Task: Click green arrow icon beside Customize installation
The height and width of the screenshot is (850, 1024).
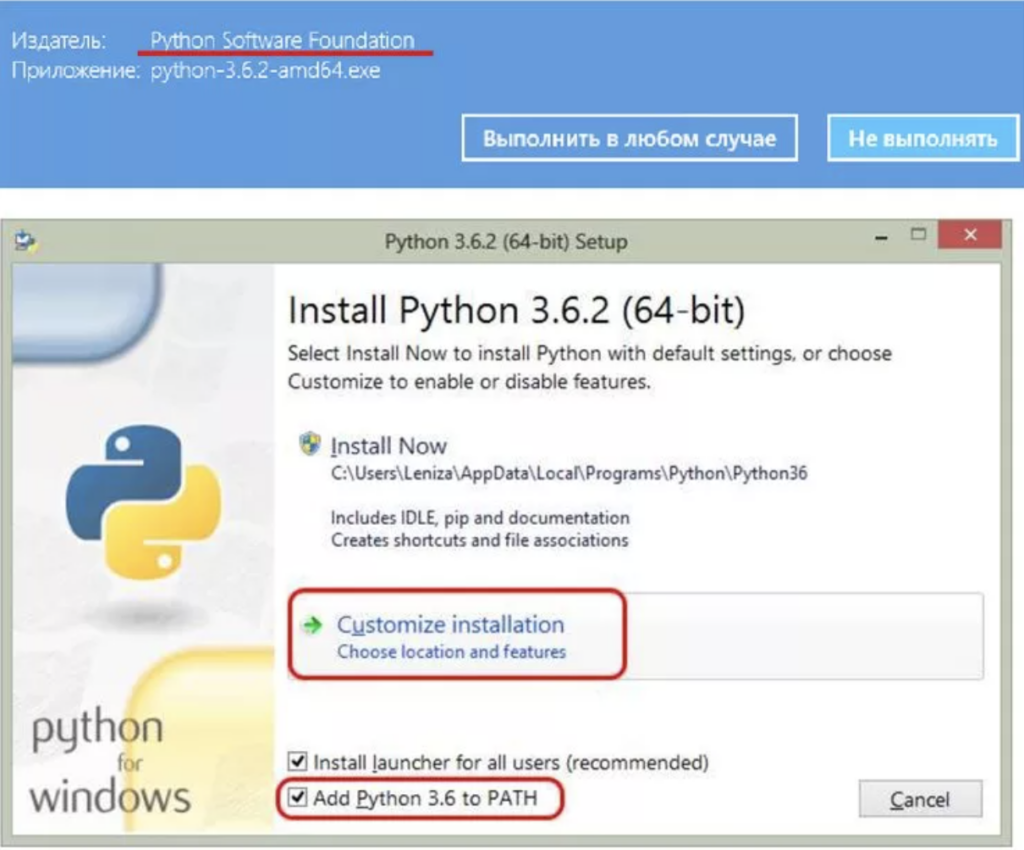Action: 313,625
